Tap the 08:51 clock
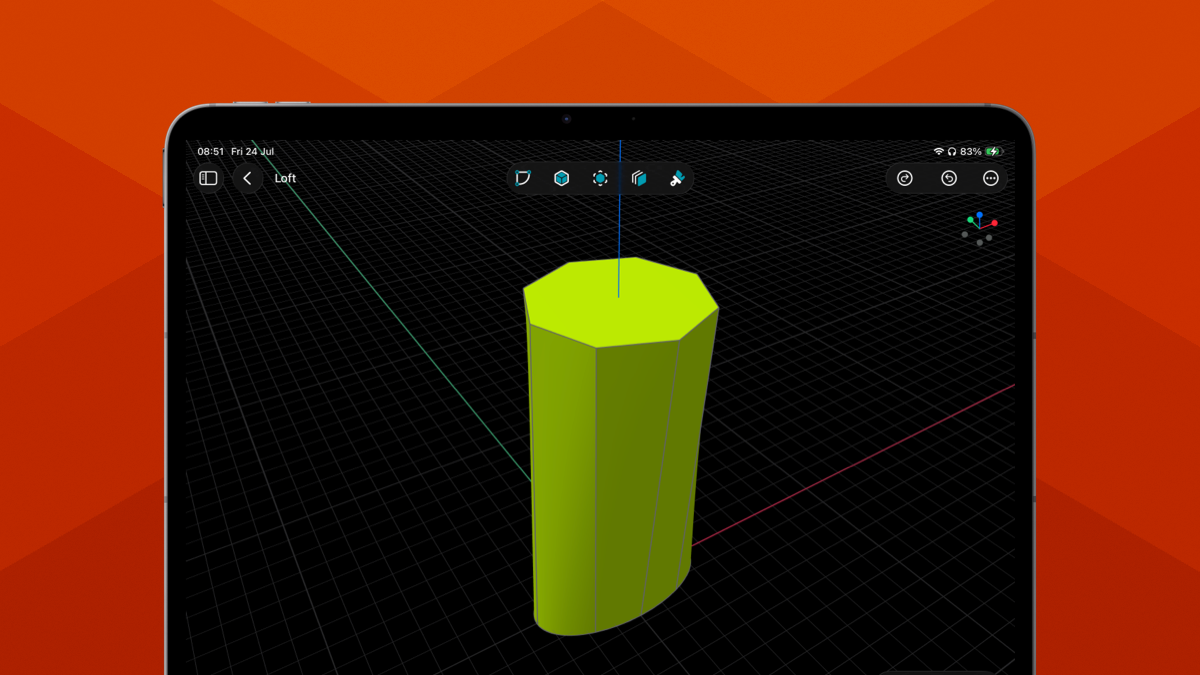This screenshot has height=675, width=1200. click(210, 152)
